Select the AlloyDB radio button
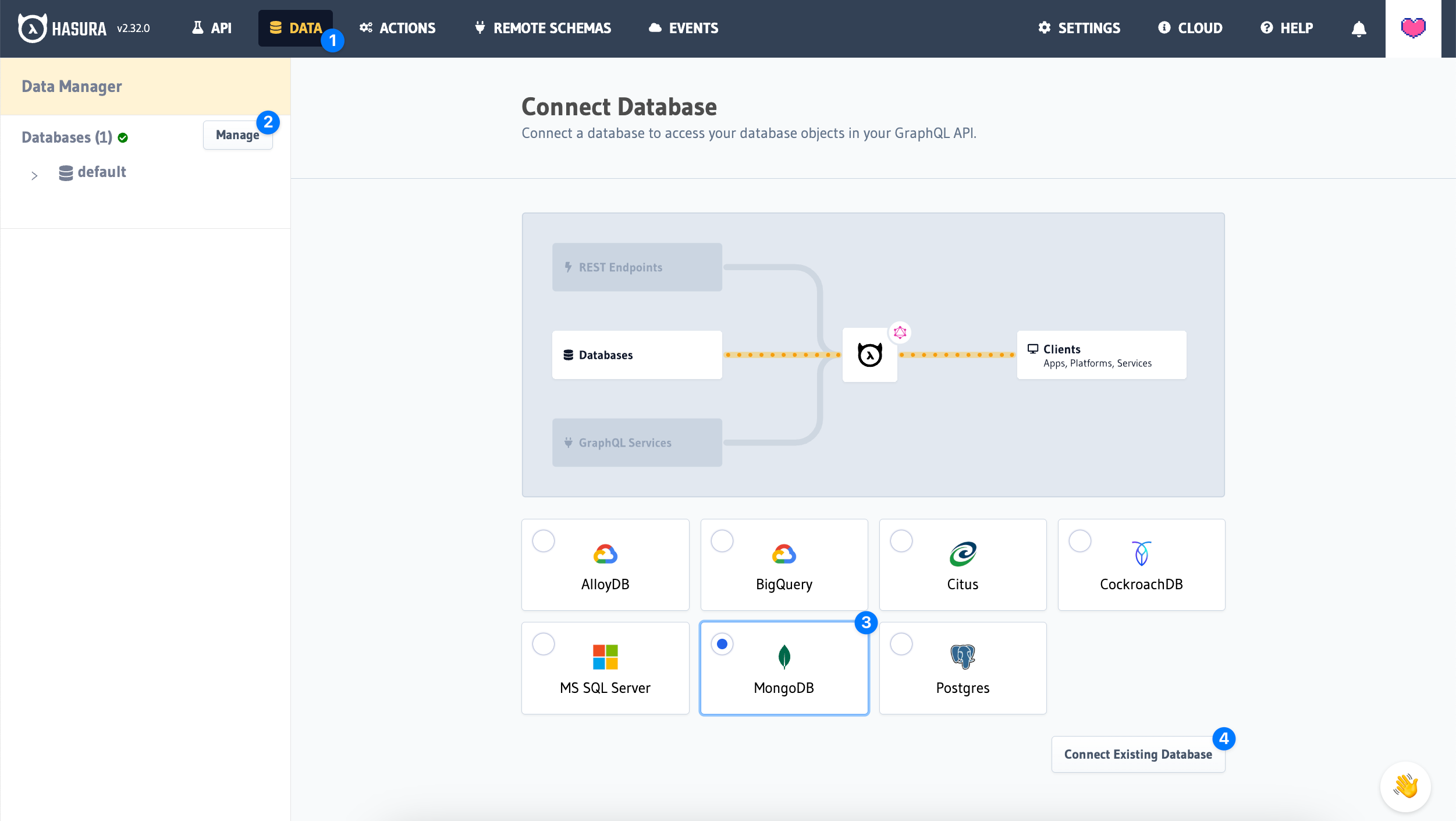This screenshot has height=821, width=1456. tap(543, 540)
